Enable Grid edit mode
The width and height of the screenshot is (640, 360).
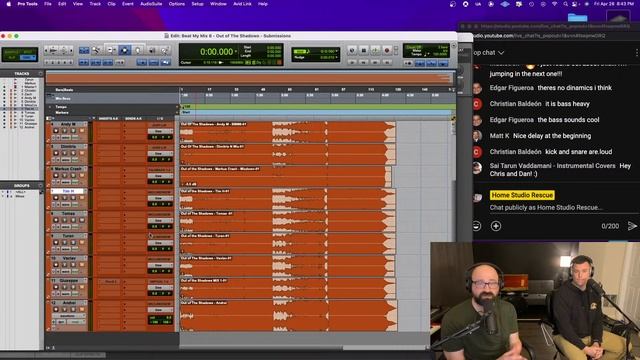(x=29, y=58)
